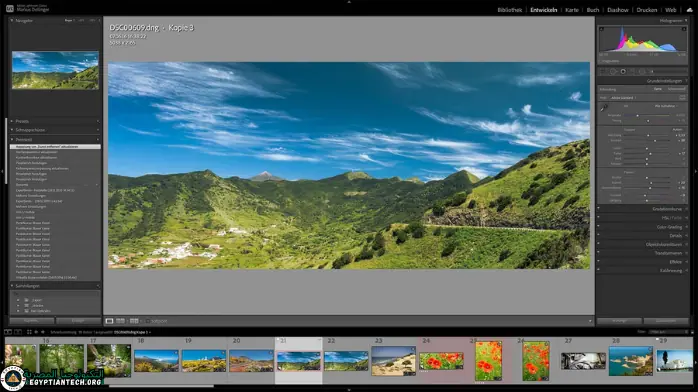Viewport: 698px width, 392px height.
Task: Select the Radial Filter tool
Action: (x=642, y=71)
